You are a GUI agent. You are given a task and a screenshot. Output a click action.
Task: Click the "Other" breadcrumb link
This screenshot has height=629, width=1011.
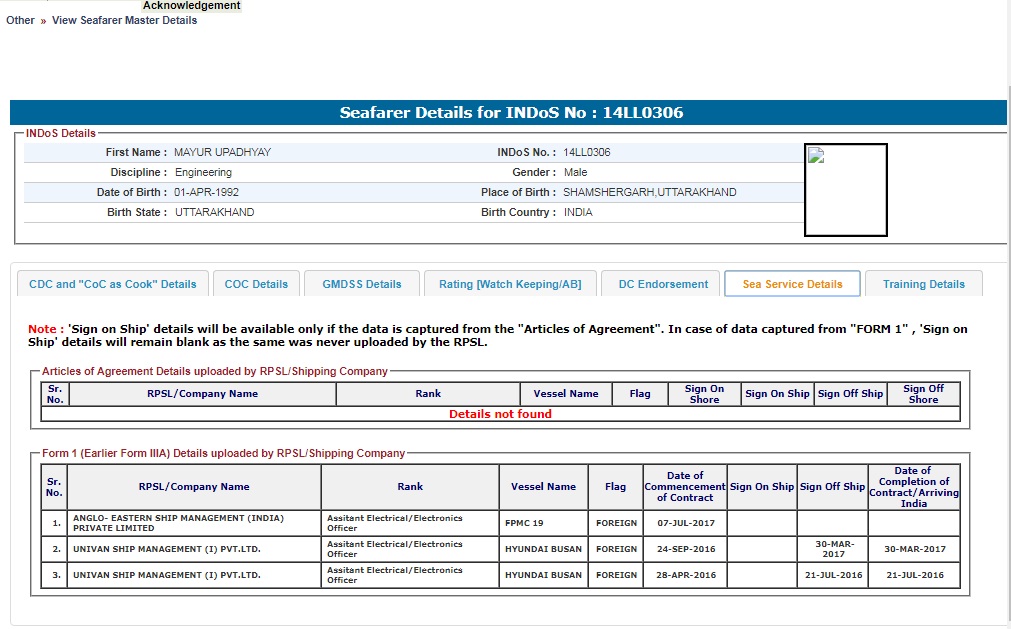(20, 20)
